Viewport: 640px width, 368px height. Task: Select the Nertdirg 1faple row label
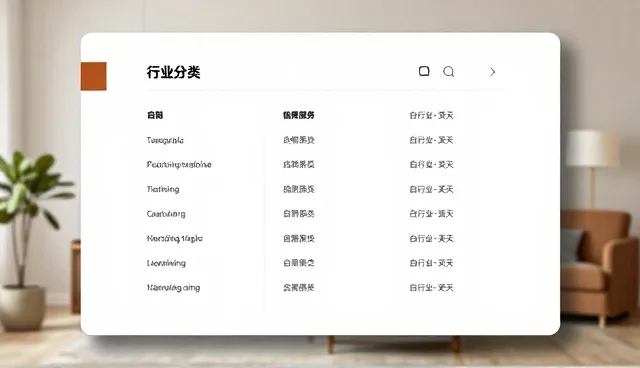coord(174,238)
